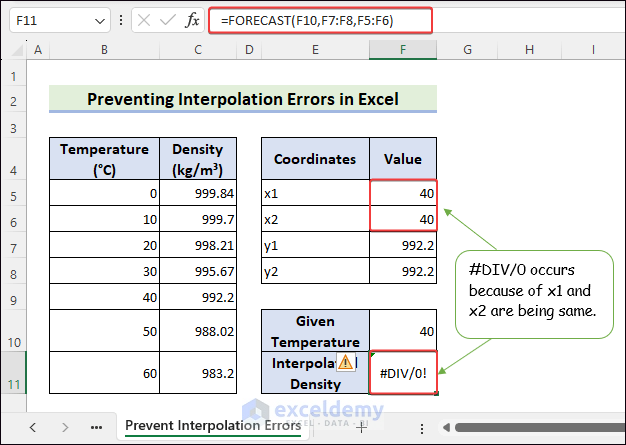This screenshot has height=445, width=626.
Task: Select the y2 value cell 992.2
Action: click(x=403, y=271)
